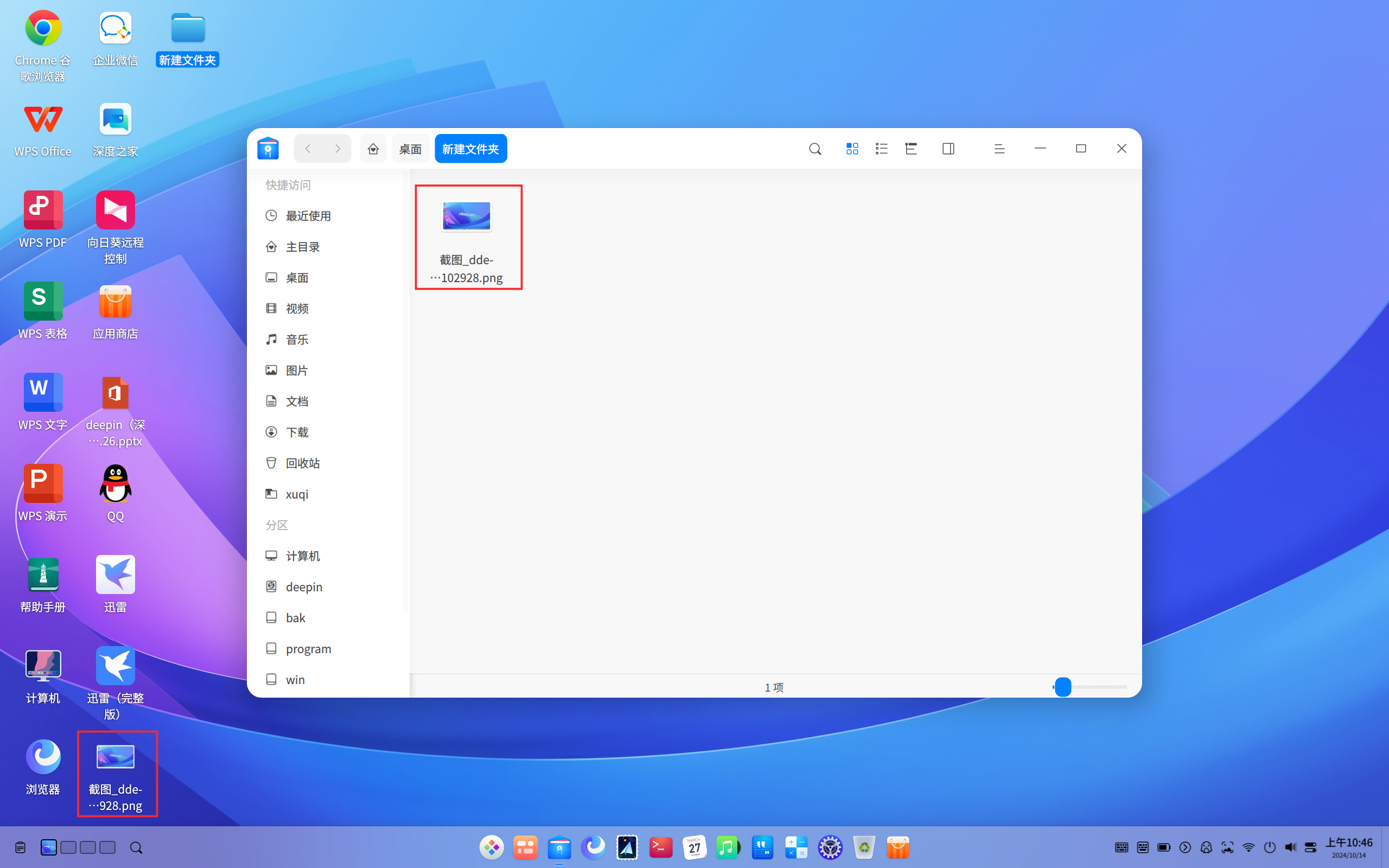
Task: Go forward with the right arrow button
Action: pyautogui.click(x=337, y=149)
